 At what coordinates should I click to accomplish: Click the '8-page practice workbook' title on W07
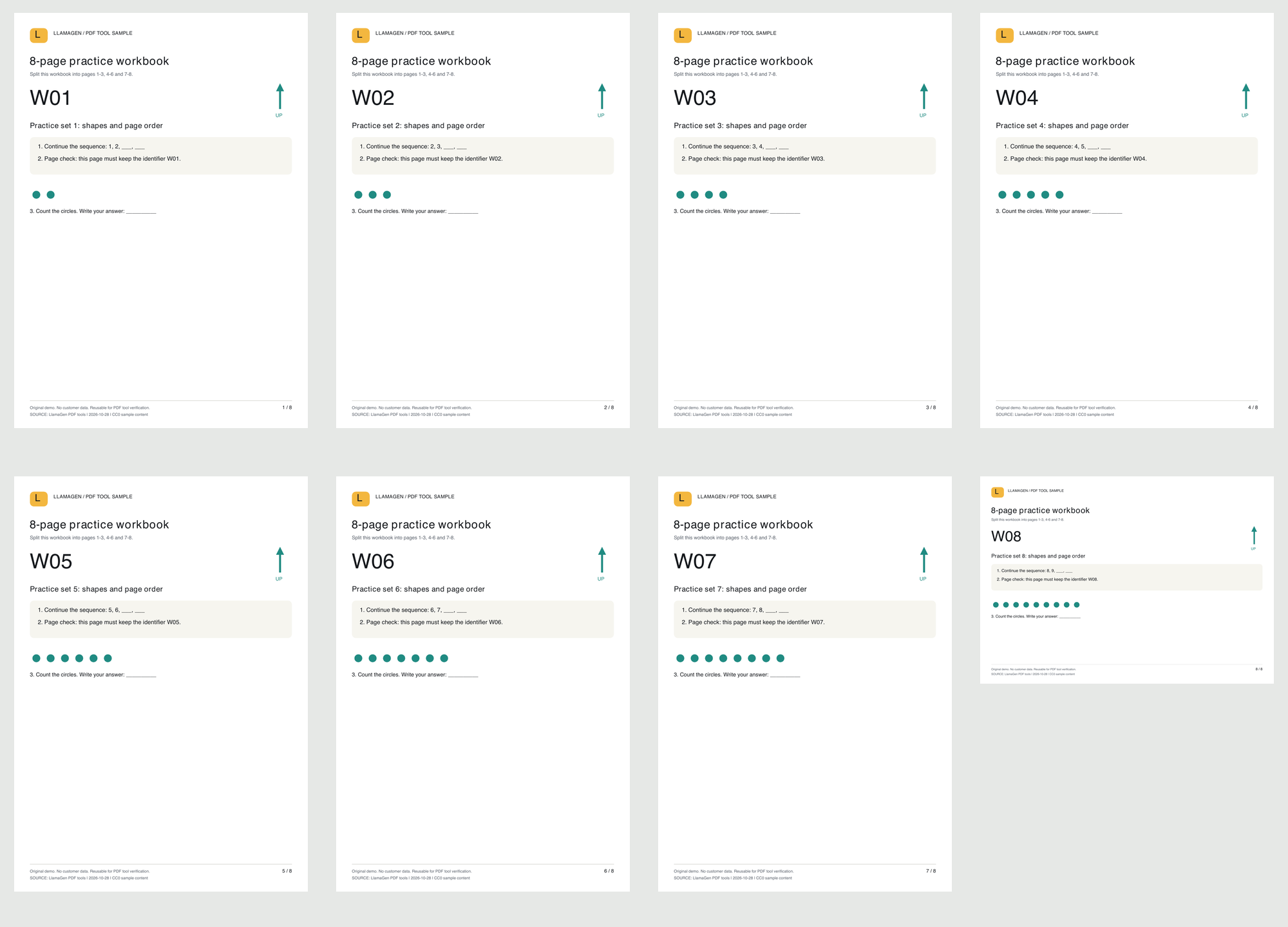[743, 525]
